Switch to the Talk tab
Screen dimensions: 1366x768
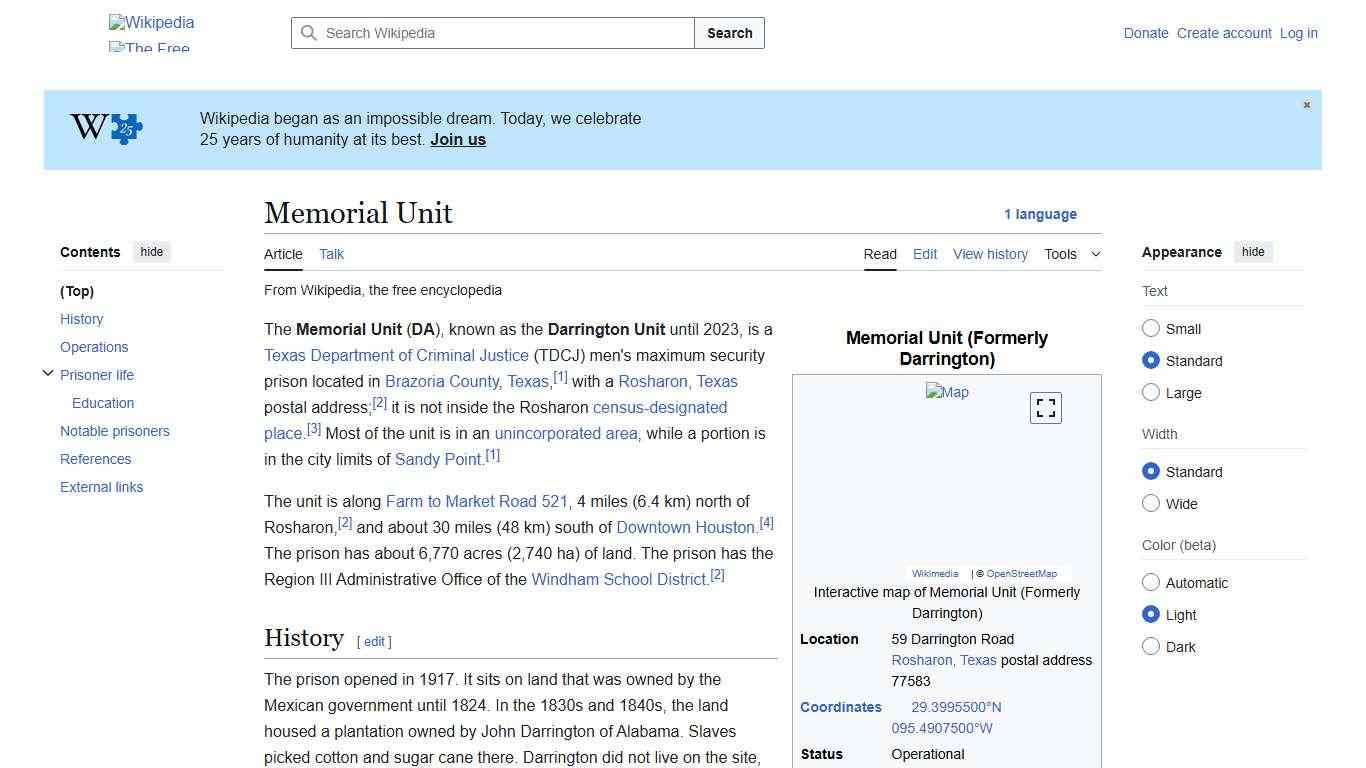click(x=331, y=254)
